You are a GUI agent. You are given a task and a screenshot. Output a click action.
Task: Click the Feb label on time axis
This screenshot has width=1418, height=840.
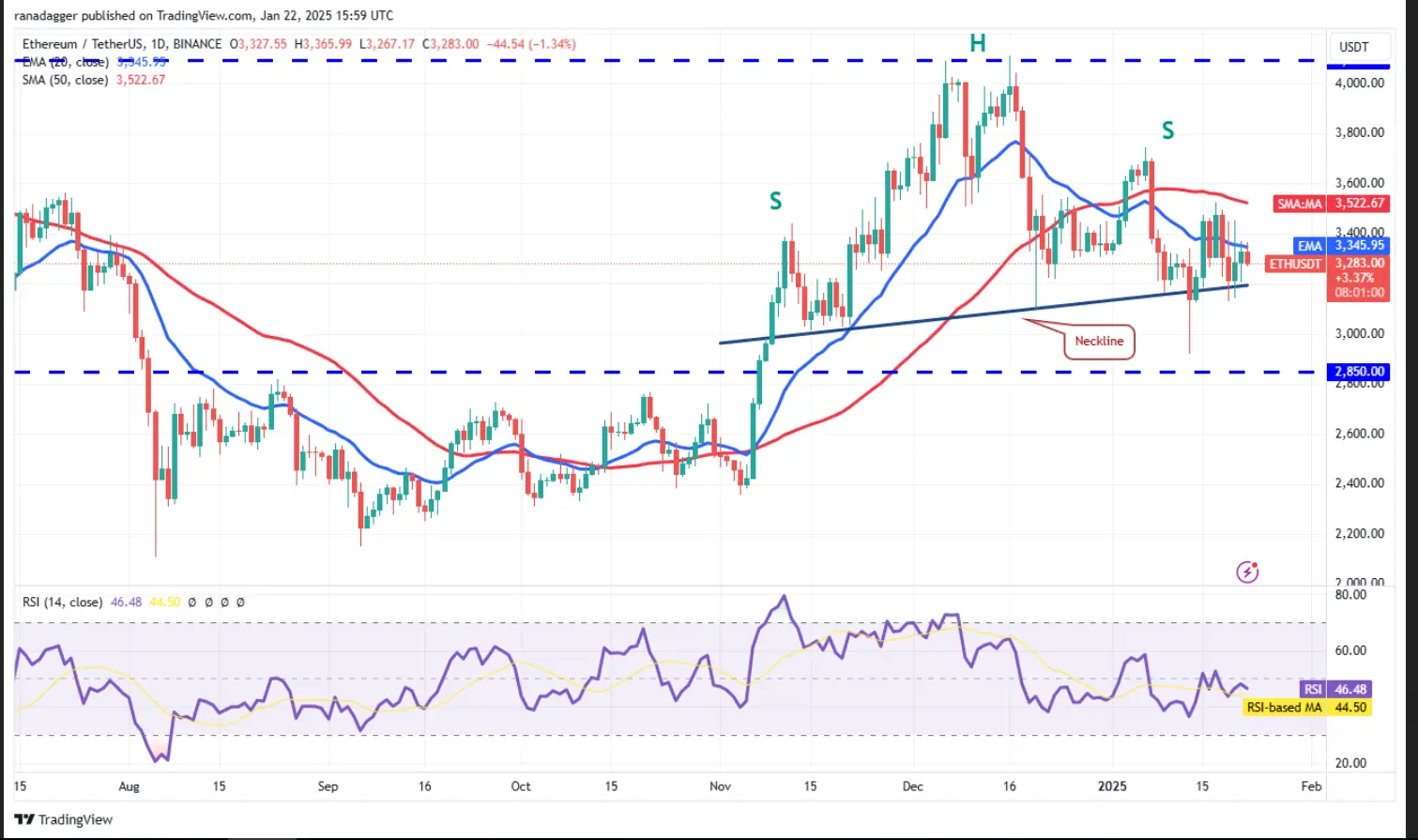(x=1312, y=787)
